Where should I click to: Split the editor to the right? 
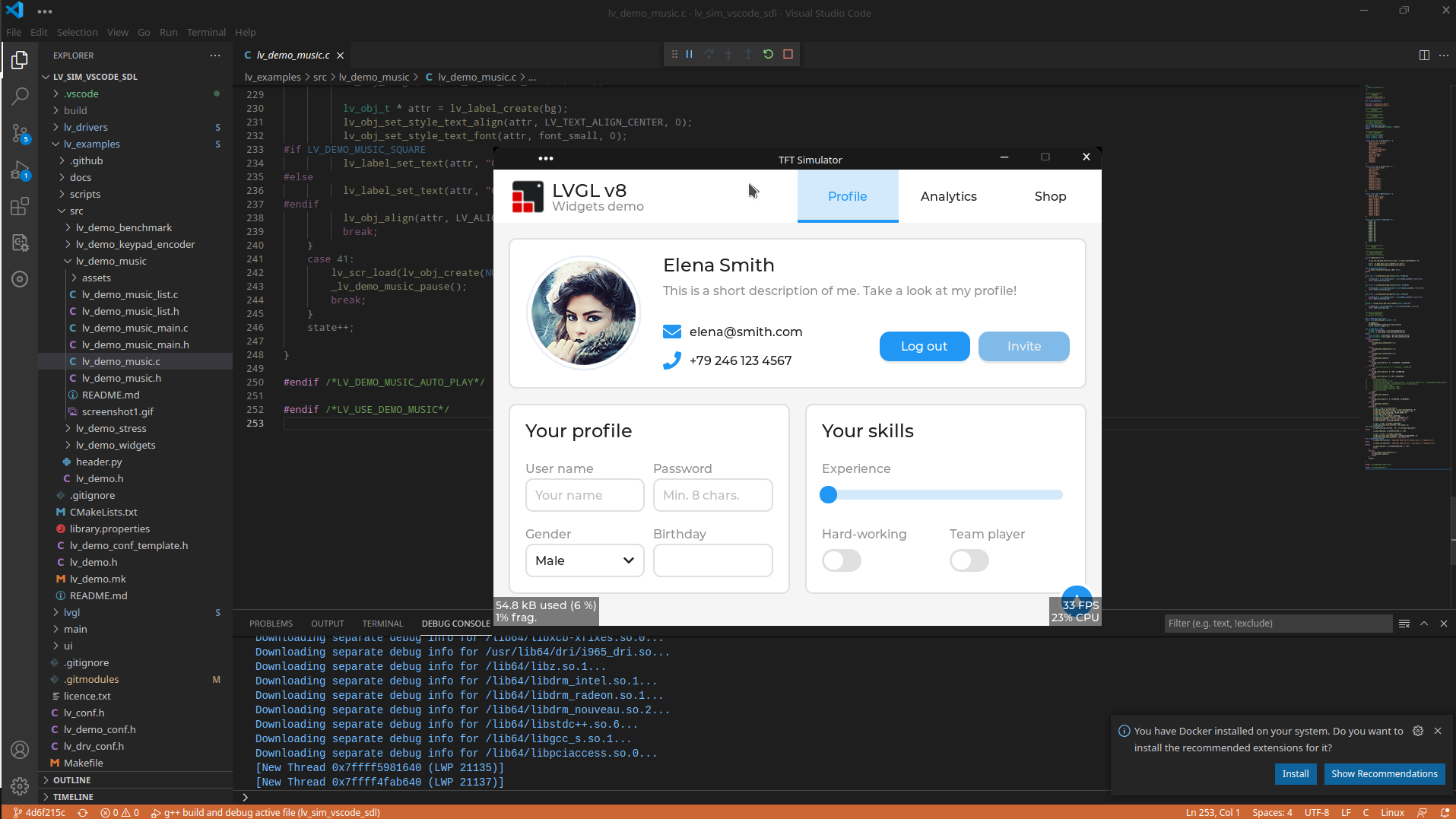tap(1424, 55)
